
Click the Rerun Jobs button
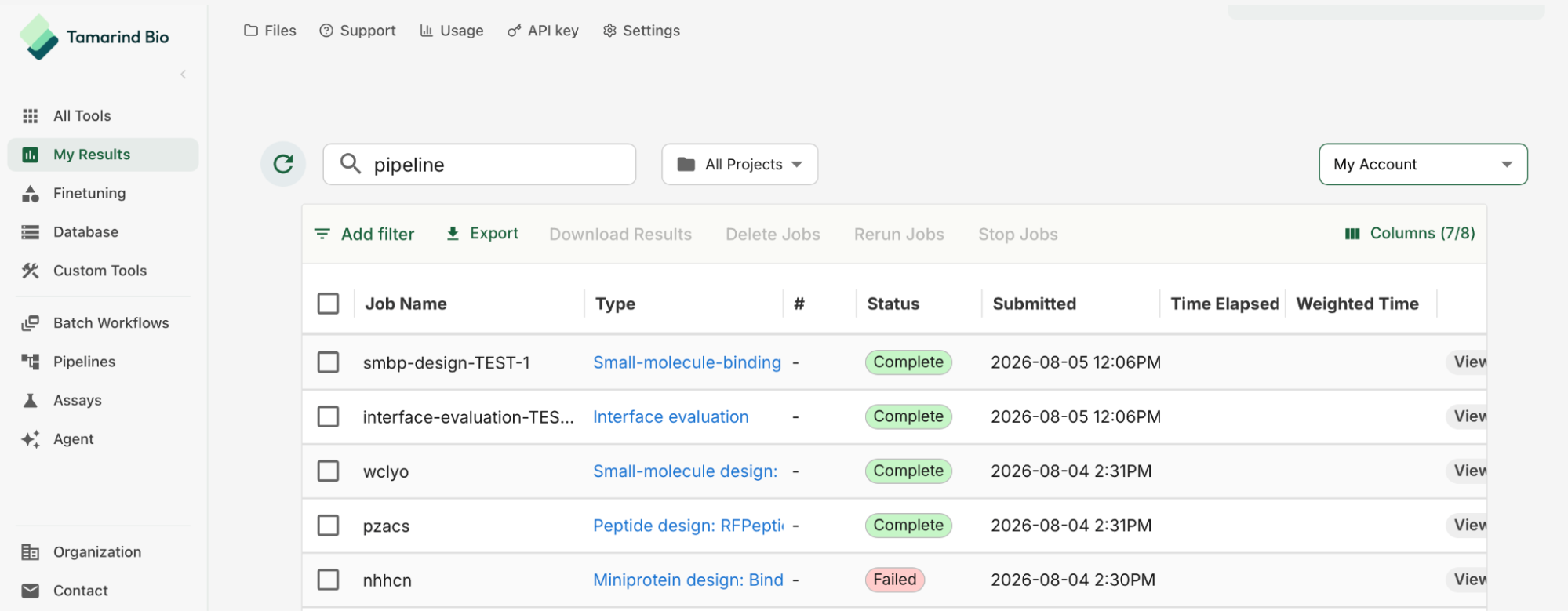click(899, 235)
